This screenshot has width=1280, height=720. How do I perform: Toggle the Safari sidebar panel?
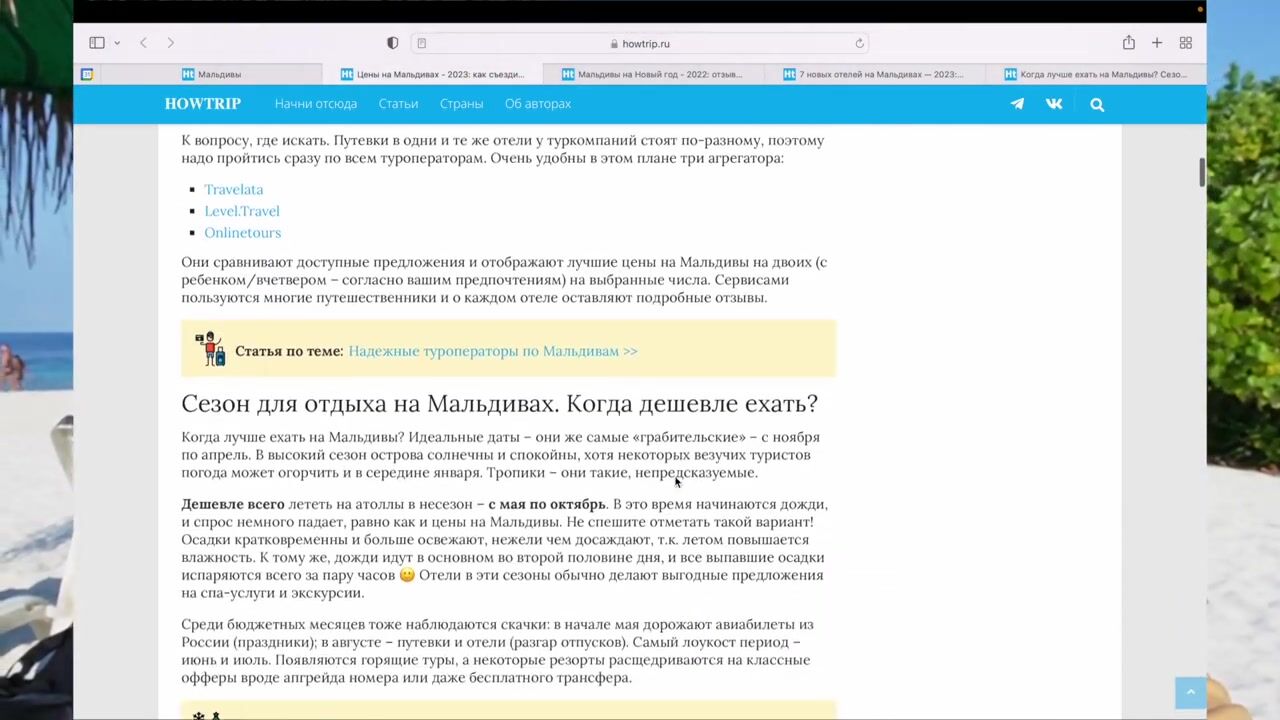coord(97,43)
